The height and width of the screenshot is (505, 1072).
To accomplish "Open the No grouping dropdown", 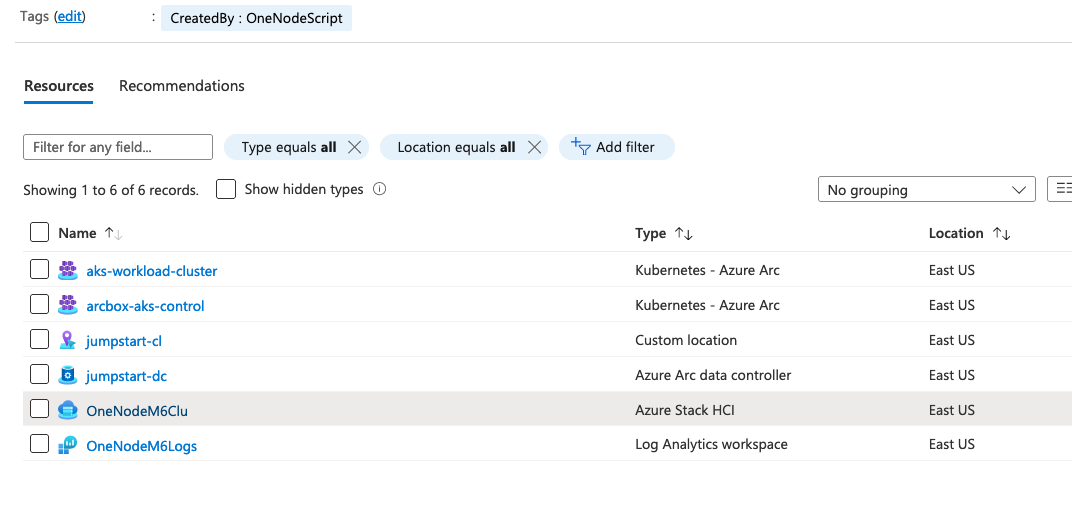I will point(926,189).
